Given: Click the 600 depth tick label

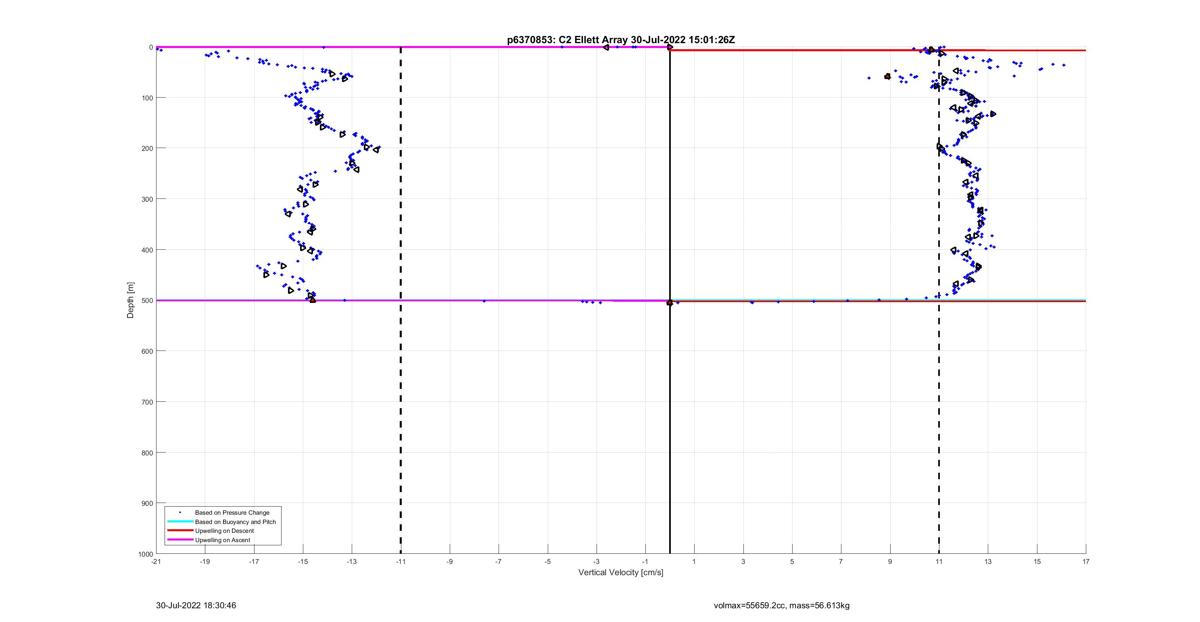Looking at the screenshot, I should tap(146, 351).
